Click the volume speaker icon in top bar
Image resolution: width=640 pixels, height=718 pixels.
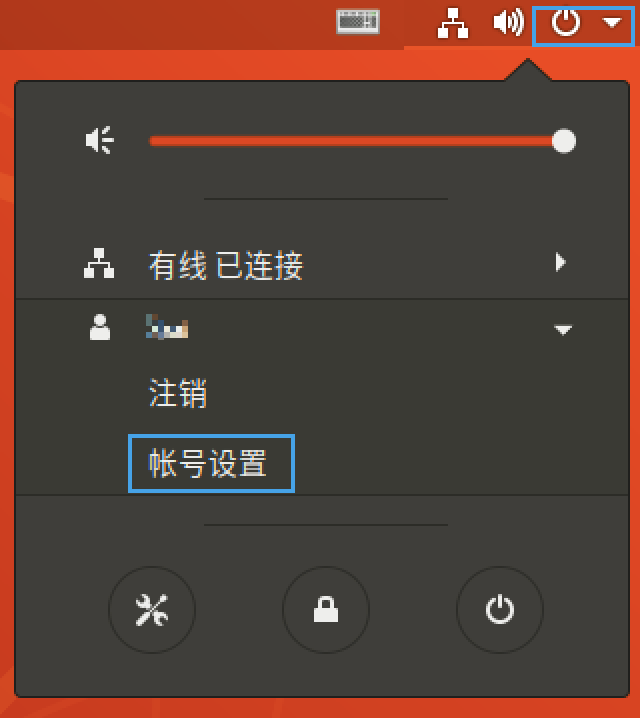point(508,22)
